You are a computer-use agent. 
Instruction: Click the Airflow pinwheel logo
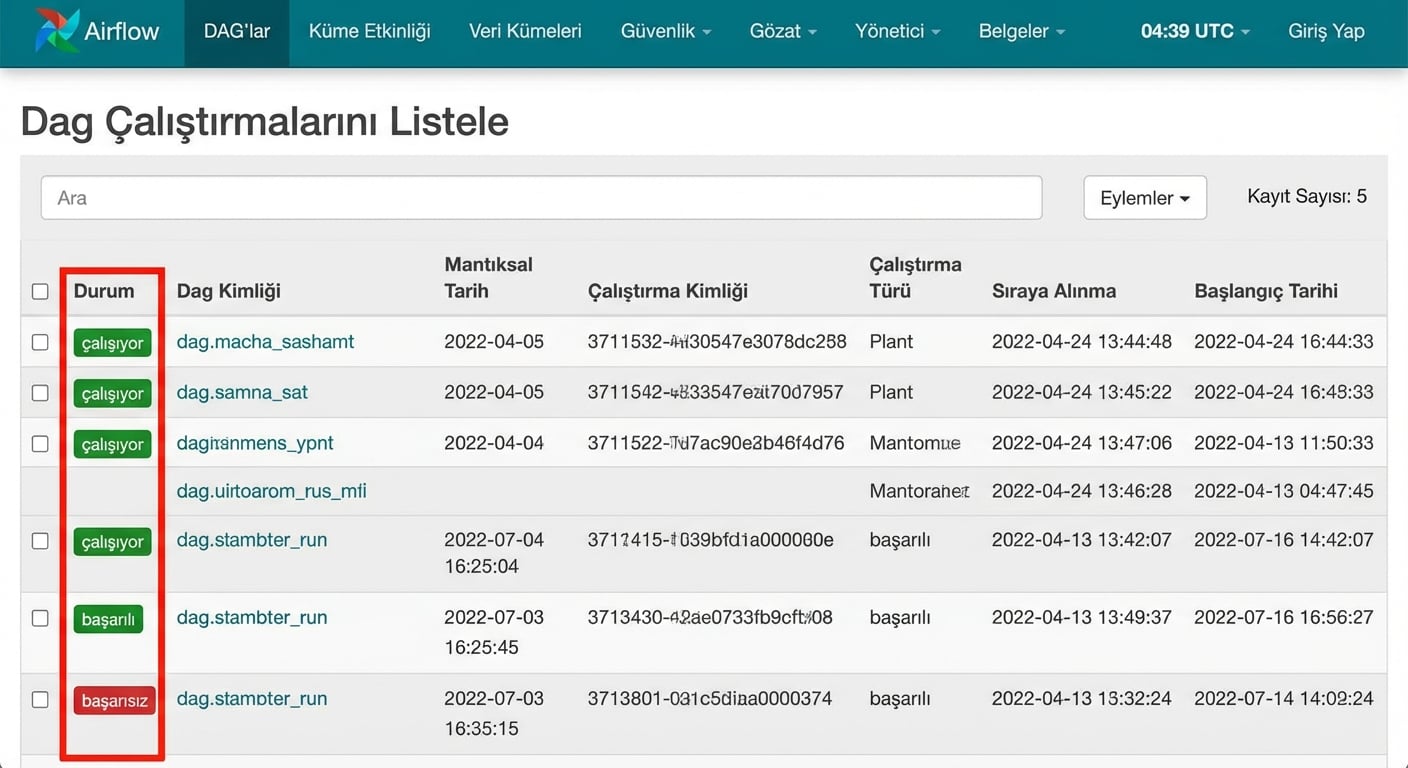pos(56,30)
